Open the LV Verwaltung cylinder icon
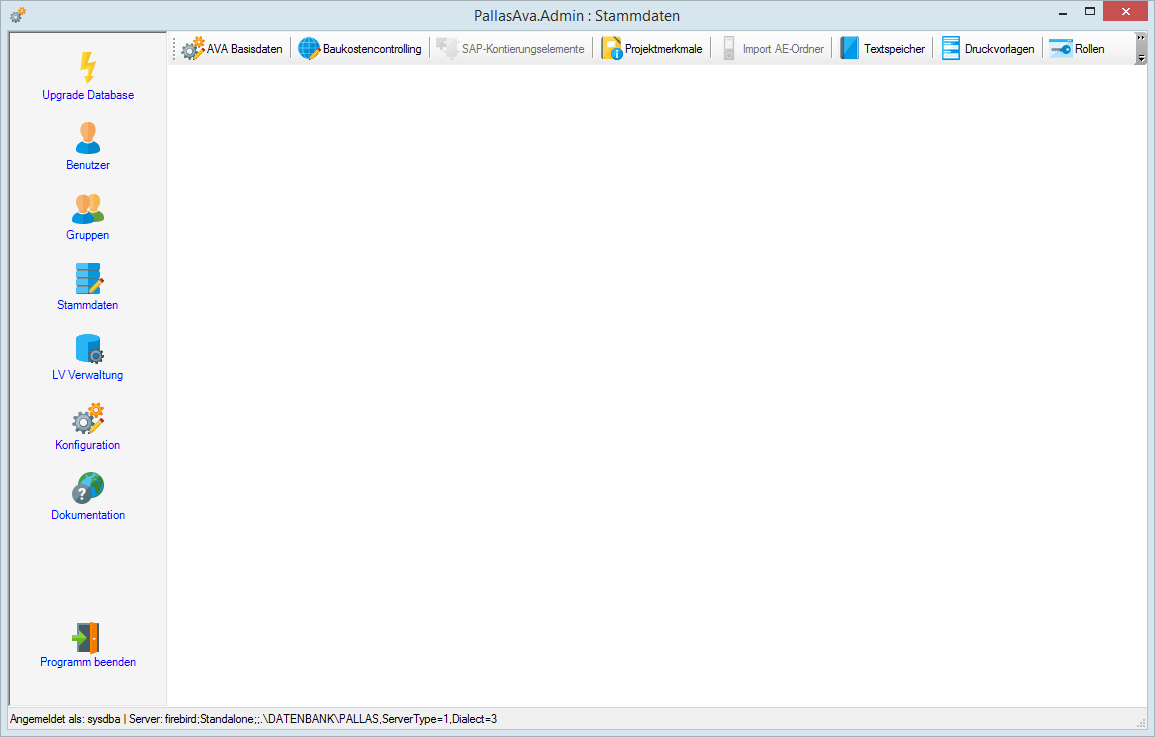1155x737 pixels. click(x=89, y=348)
